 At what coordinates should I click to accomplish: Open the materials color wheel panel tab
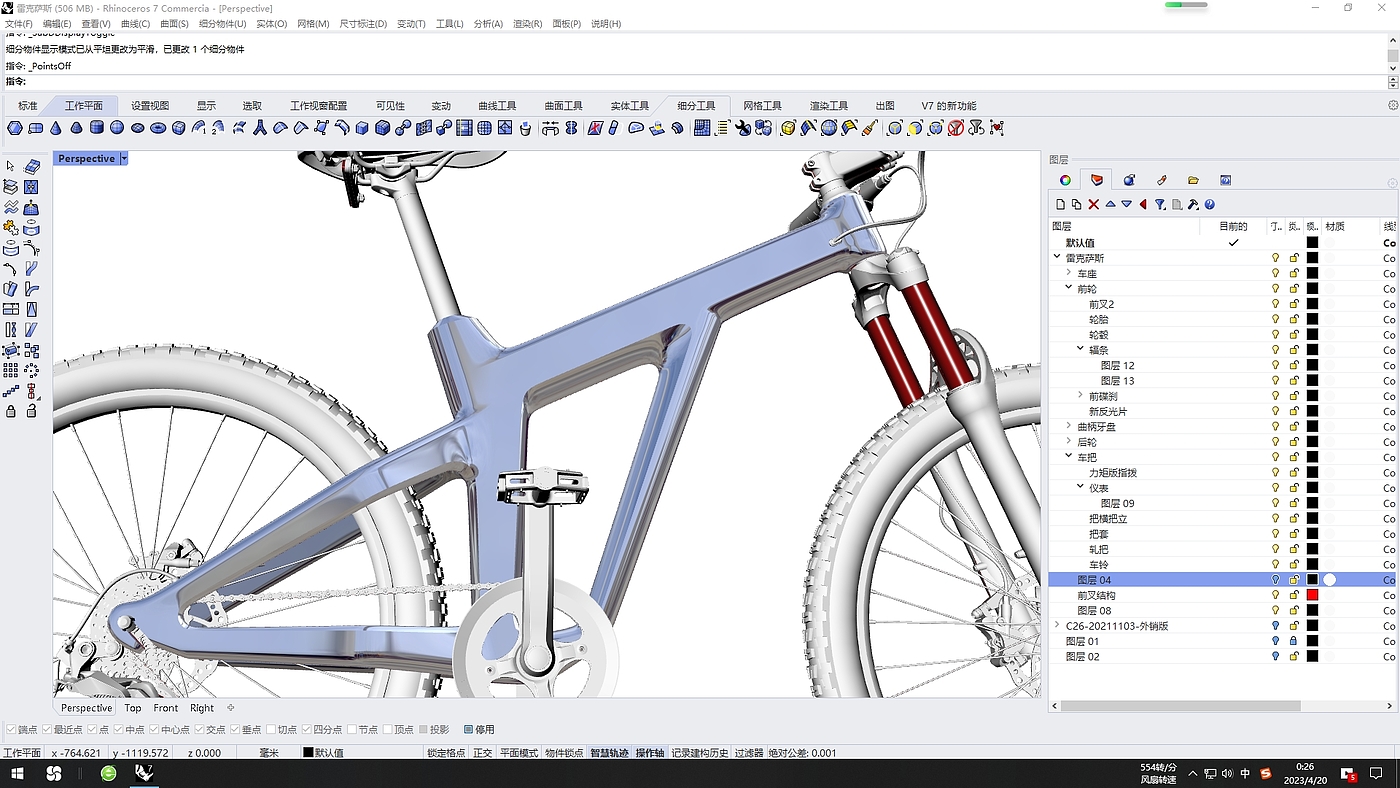click(1065, 180)
